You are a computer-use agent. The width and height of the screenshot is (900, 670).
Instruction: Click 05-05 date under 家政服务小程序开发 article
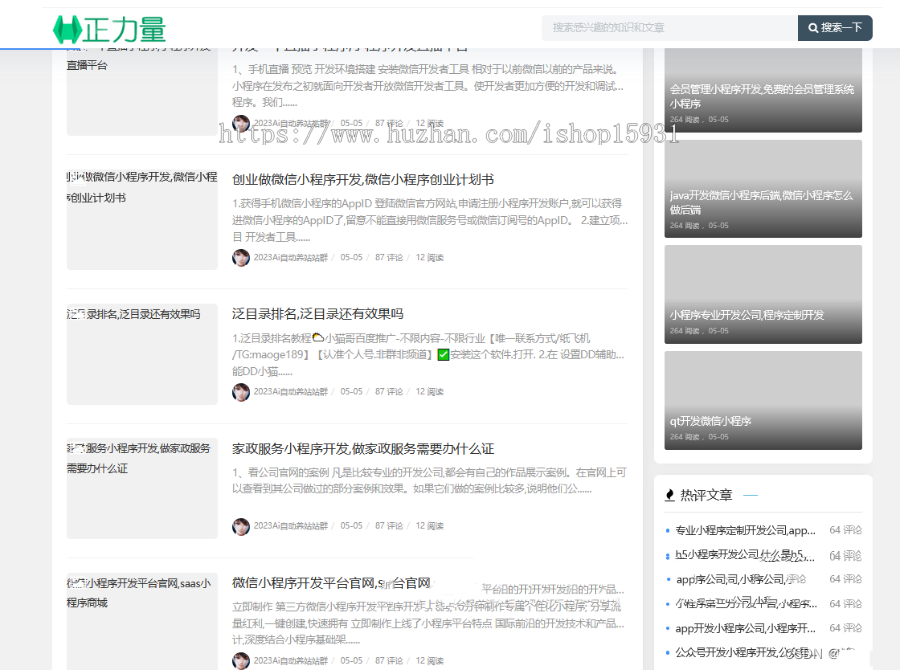pyautogui.click(x=351, y=526)
